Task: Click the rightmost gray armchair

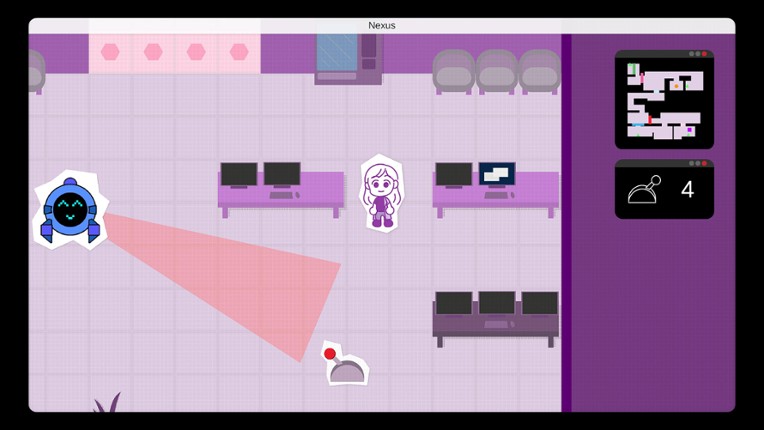Action: tap(540, 70)
